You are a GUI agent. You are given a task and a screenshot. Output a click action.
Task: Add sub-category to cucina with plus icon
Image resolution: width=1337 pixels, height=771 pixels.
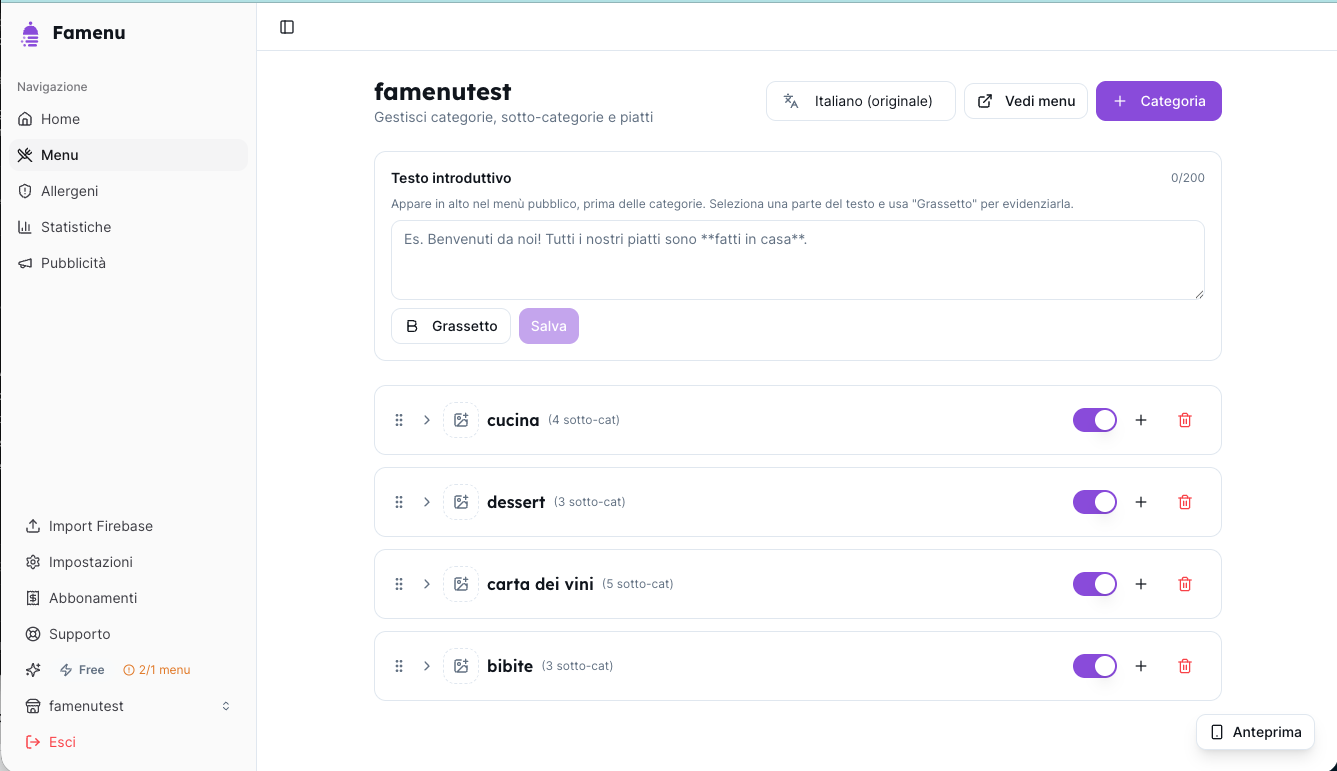tap(1141, 420)
